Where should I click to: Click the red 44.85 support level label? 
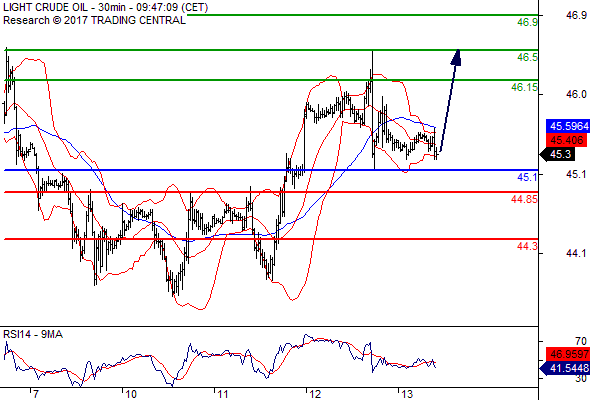click(524, 199)
